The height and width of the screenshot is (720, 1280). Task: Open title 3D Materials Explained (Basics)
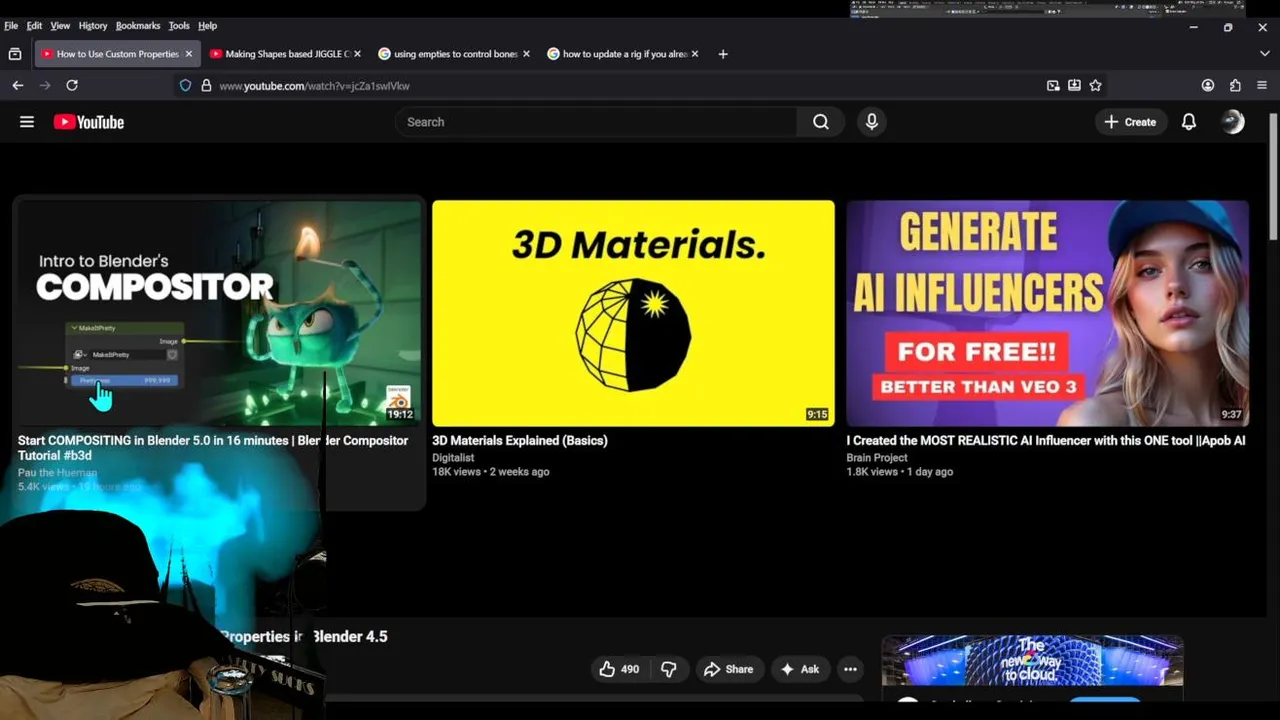(520, 440)
